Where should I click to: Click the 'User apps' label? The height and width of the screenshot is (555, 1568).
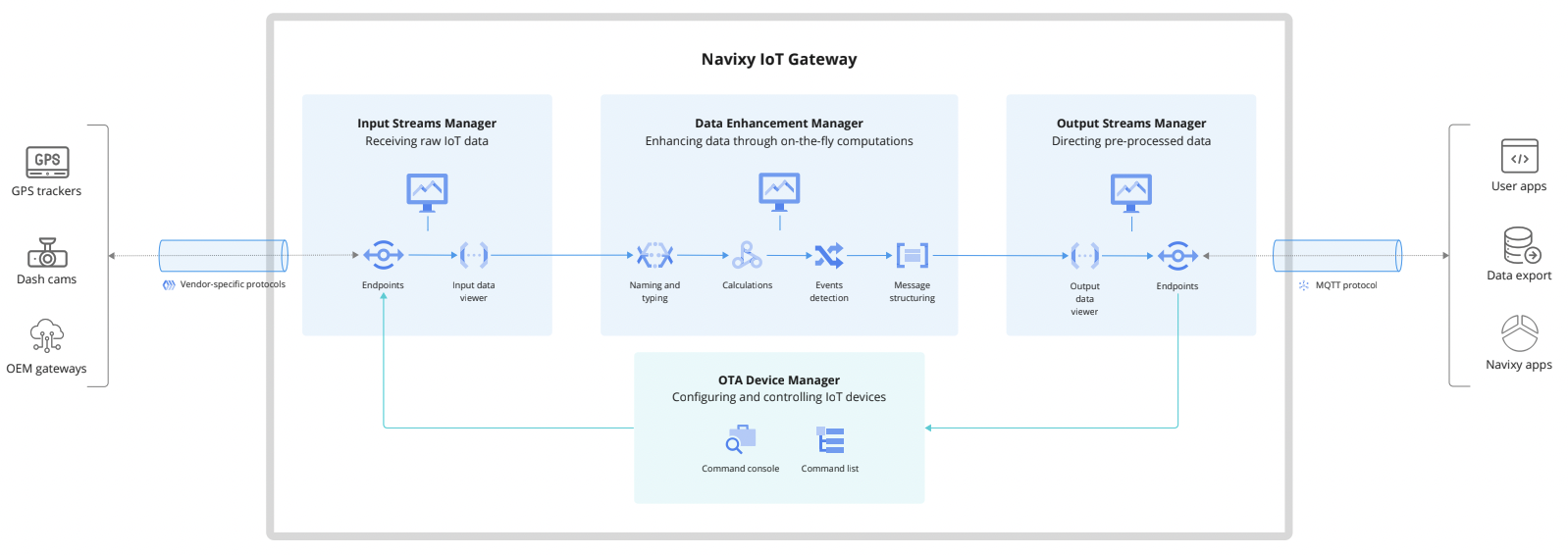(1519, 186)
